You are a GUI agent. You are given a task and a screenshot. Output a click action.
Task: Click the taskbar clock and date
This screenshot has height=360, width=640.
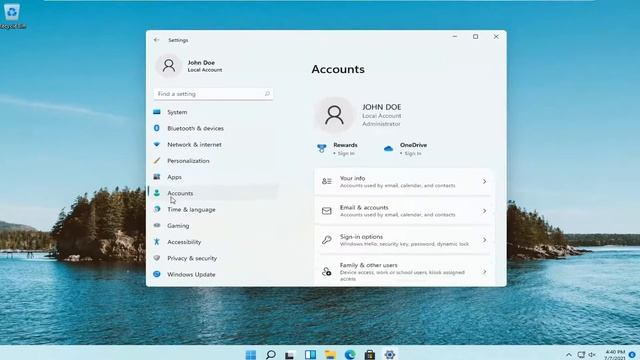[615, 354]
